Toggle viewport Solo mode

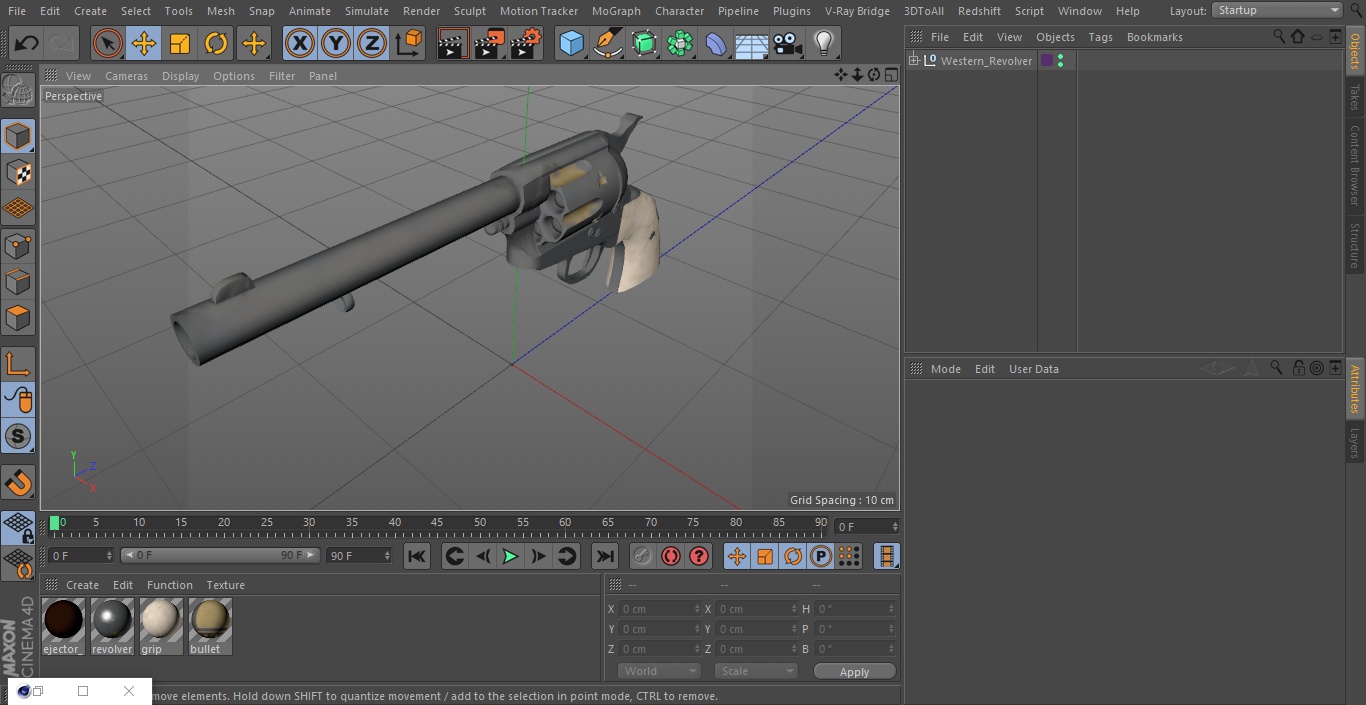pos(18,436)
